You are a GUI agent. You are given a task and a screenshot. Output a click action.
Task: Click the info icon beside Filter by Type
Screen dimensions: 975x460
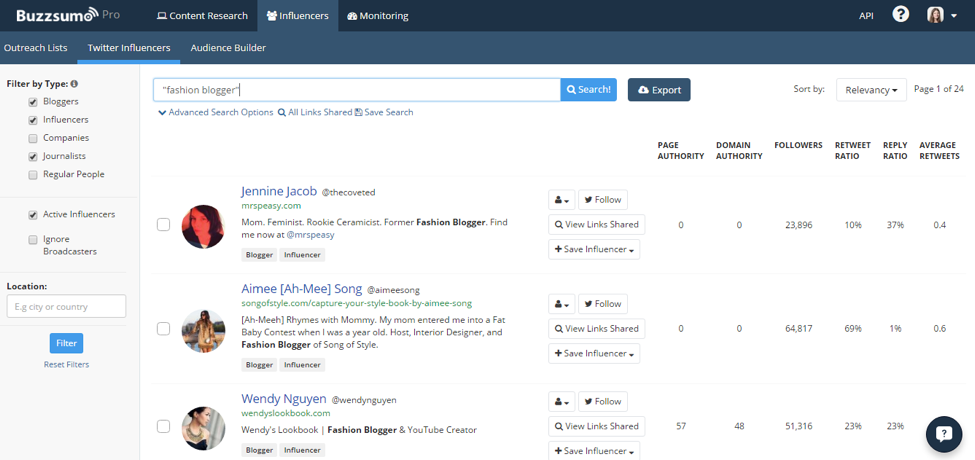(x=74, y=84)
